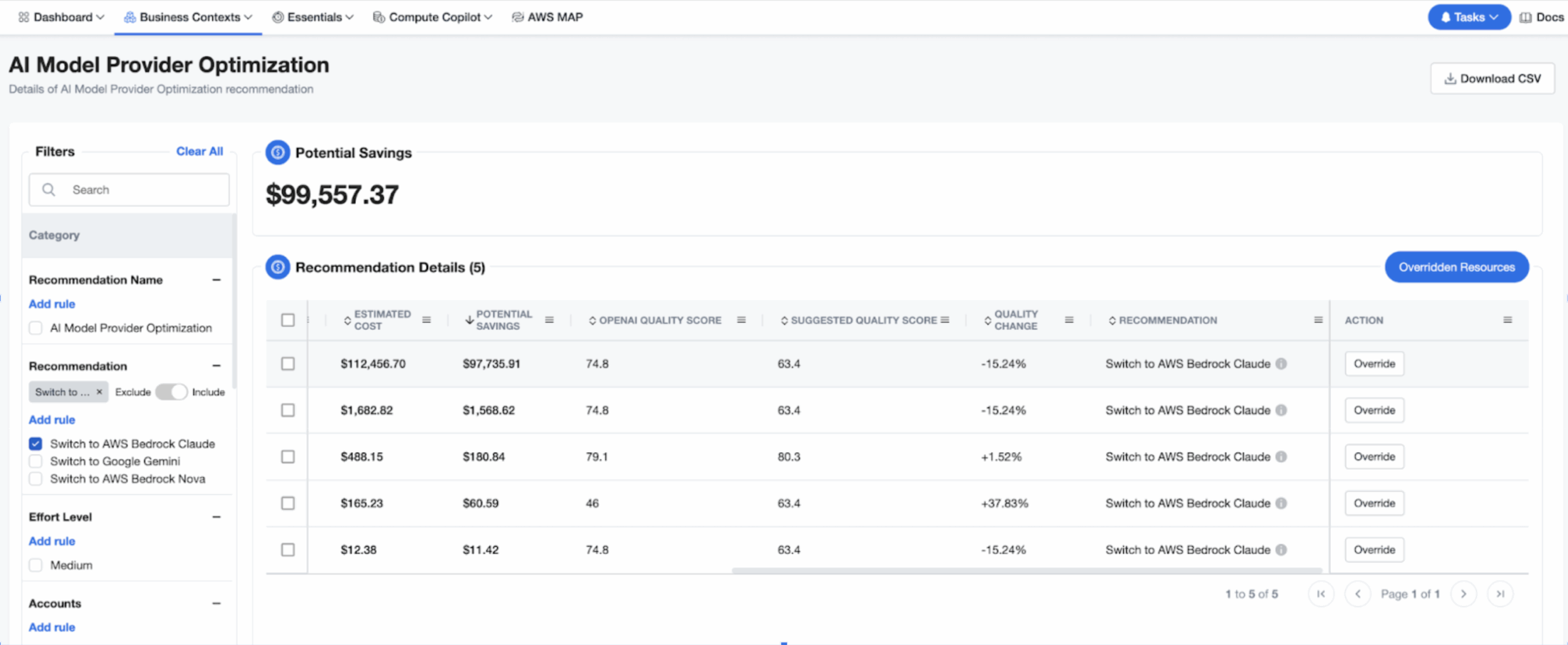The height and width of the screenshot is (645, 1568).
Task: Click the Tasks bell icon
Action: pos(1446,17)
